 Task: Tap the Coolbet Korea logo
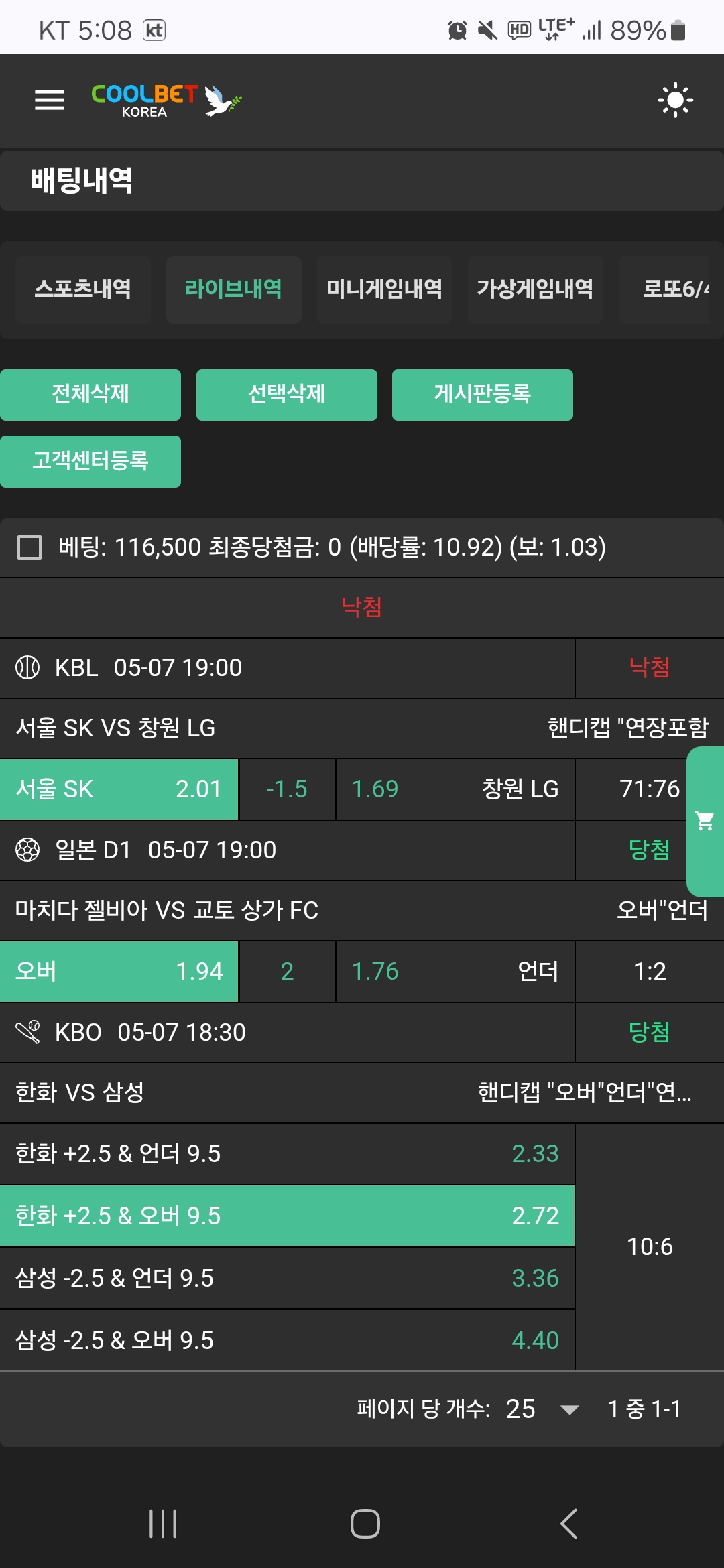click(x=166, y=101)
